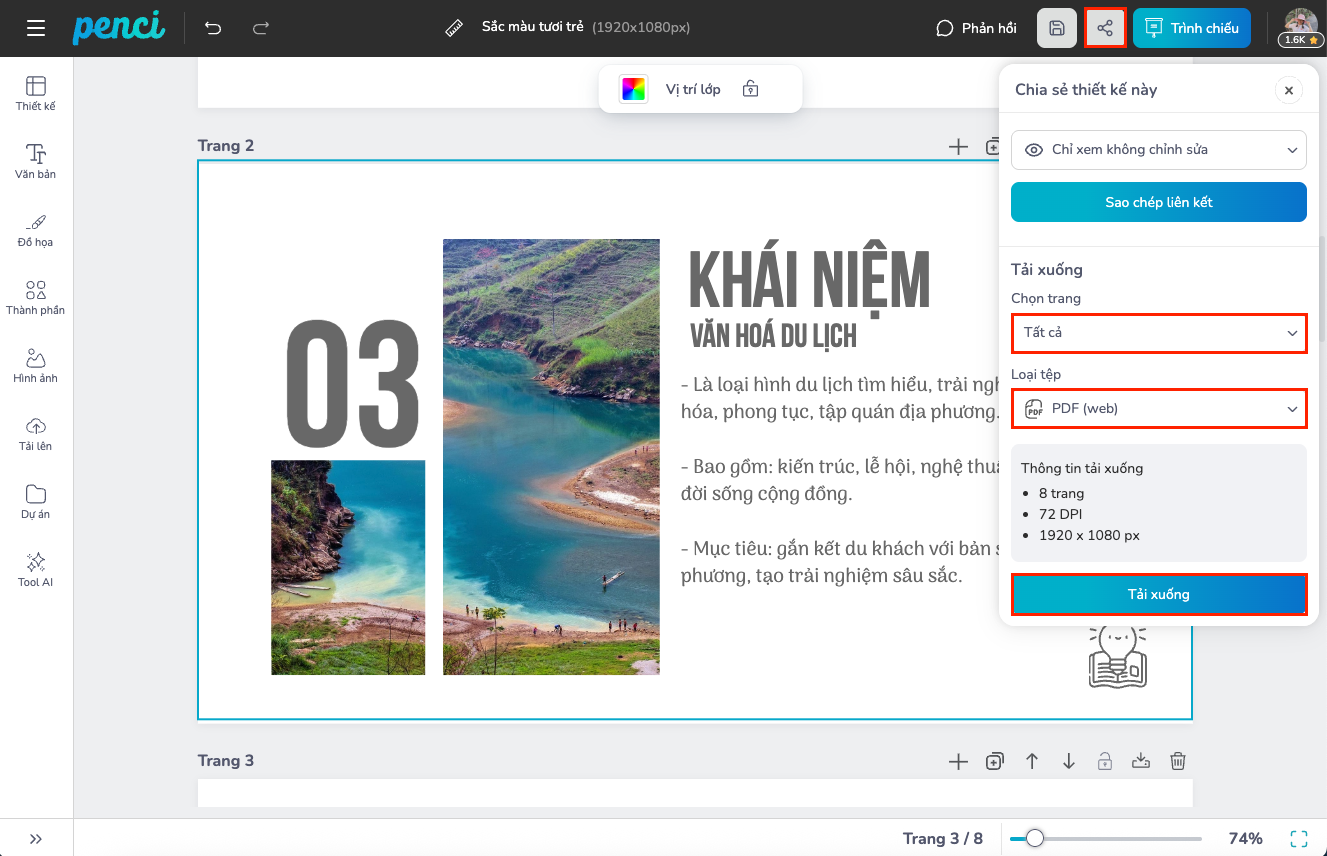Open the Văn bản sidebar tab
Image resolution: width=1327 pixels, height=856 pixels.
pyautogui.click(x=36, y=160)
